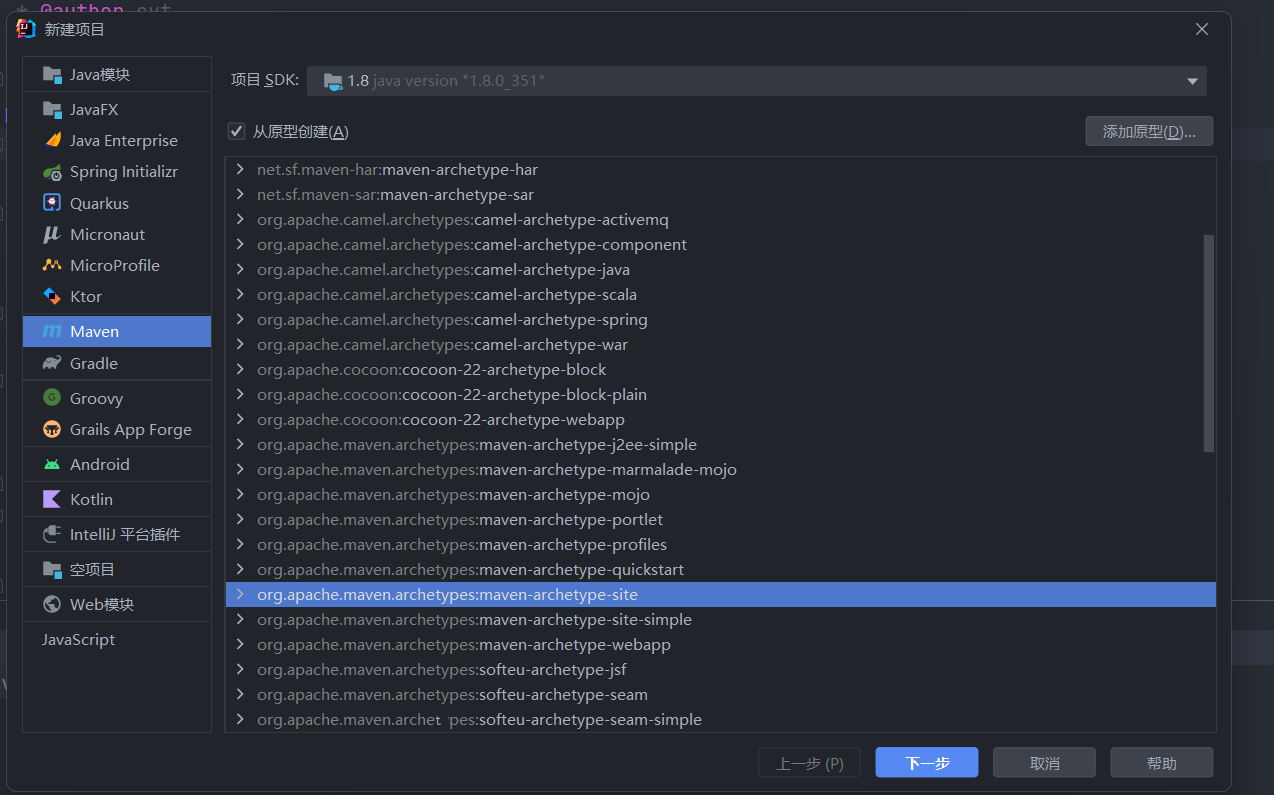
Task: Click the archetype list vertical scrollbar
Action: (x=1209, y=343)
